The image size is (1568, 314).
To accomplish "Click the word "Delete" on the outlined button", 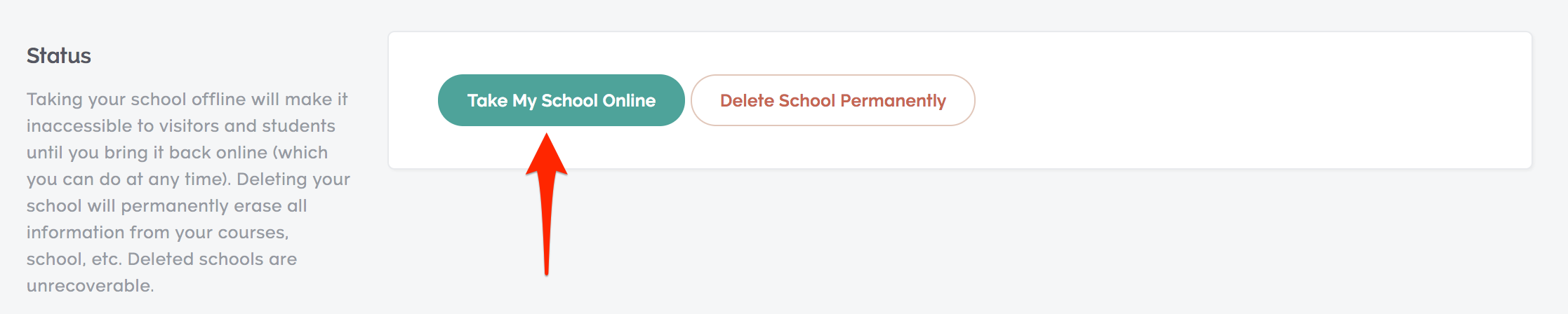I will point(747,101).
